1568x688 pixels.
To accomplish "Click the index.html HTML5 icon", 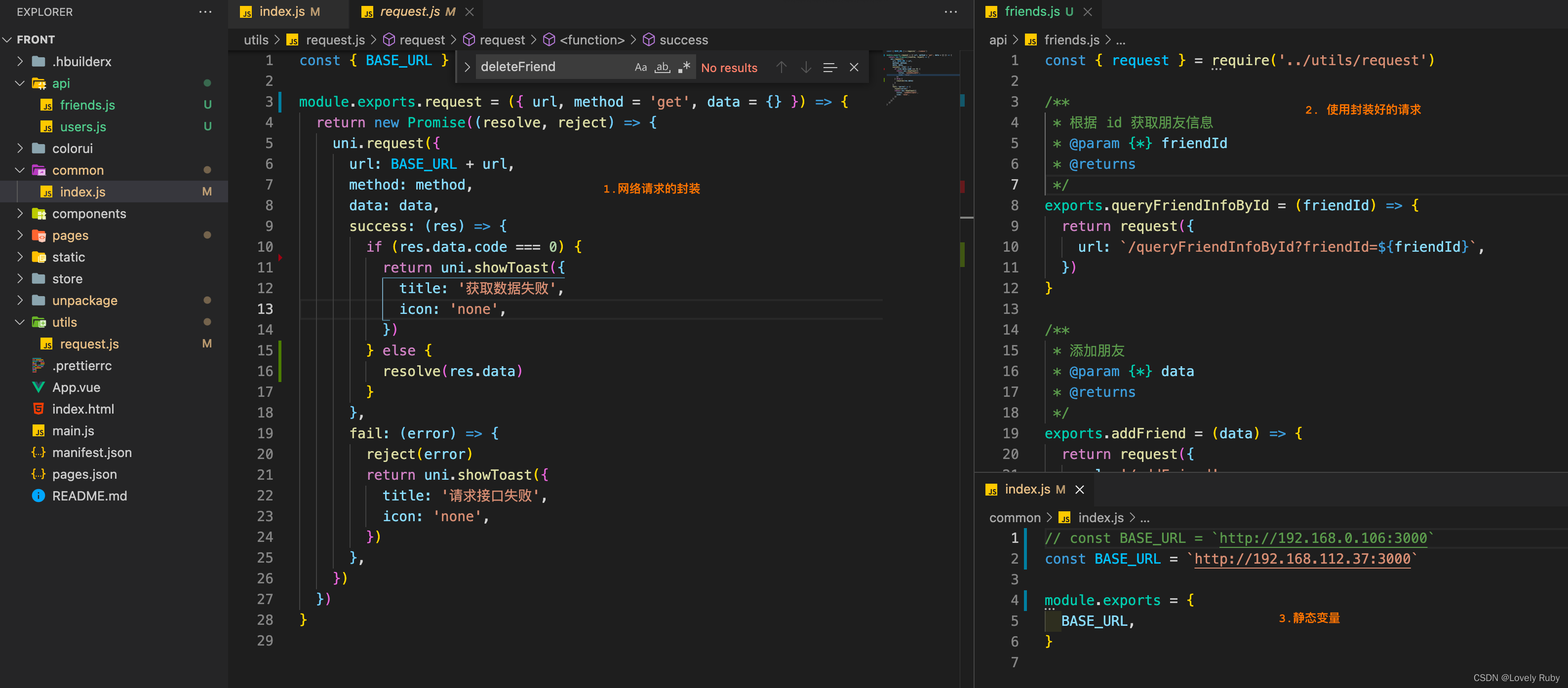I will click(39, 409).
